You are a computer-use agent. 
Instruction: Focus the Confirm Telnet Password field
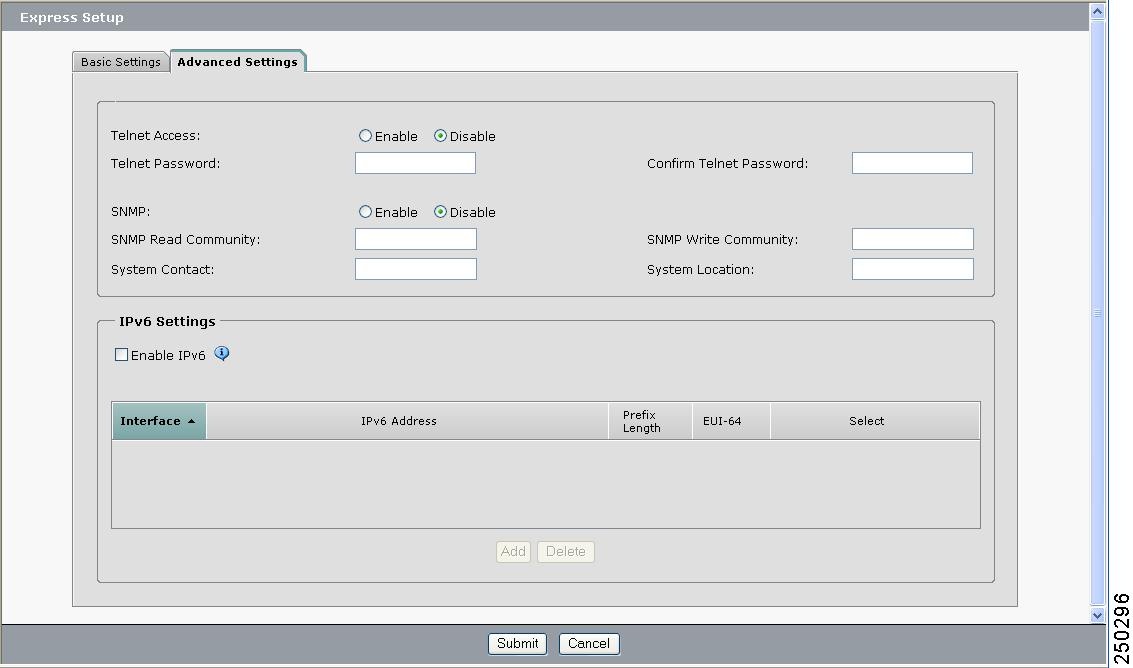coord(913,163)
